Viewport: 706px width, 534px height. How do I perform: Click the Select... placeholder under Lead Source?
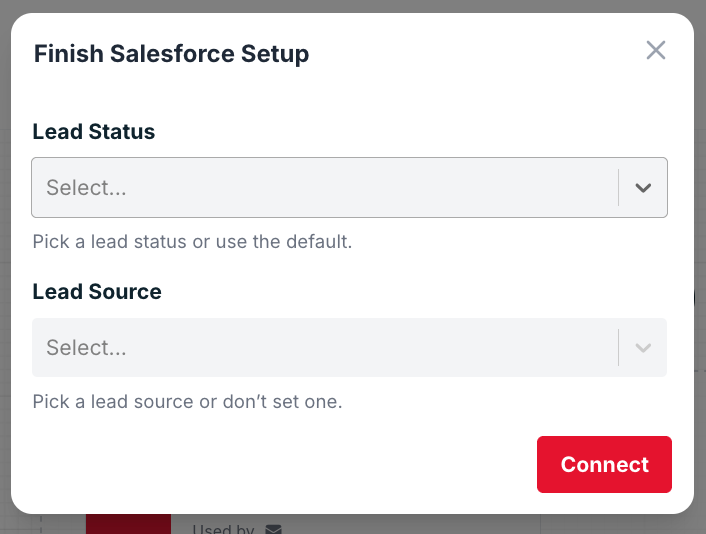(x=86, y=348)
